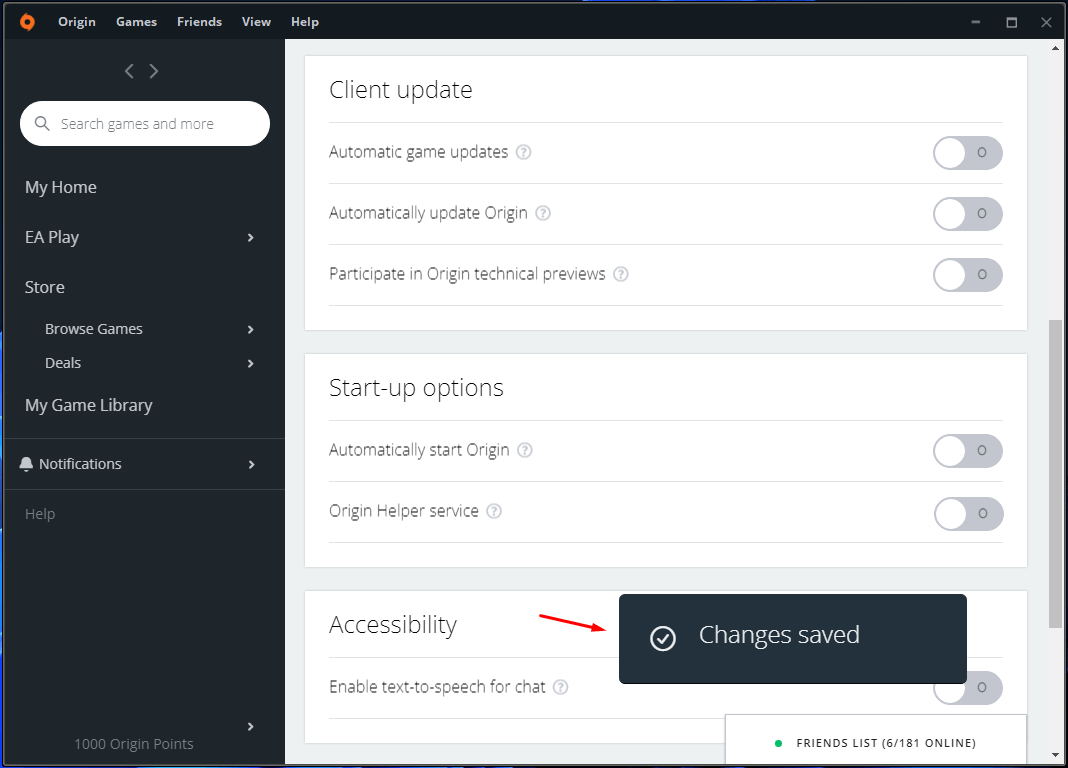This screenshot has height=768, width=1068.
Task: Maximize the Origin window
Action: click(1011, 22)
